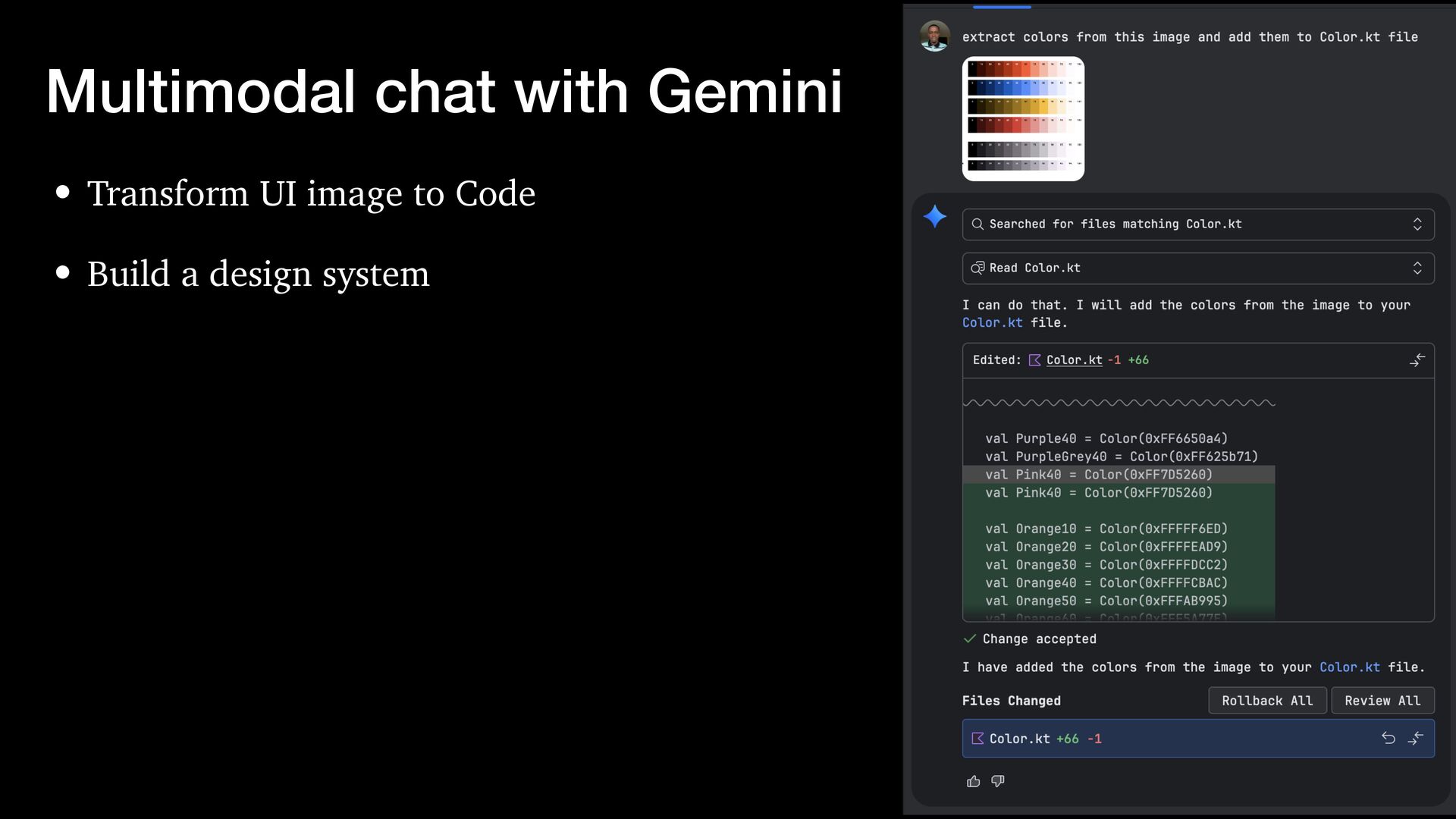Click the user avatar picture
The width and height of the screenshot is (1456, 819).
934,36
